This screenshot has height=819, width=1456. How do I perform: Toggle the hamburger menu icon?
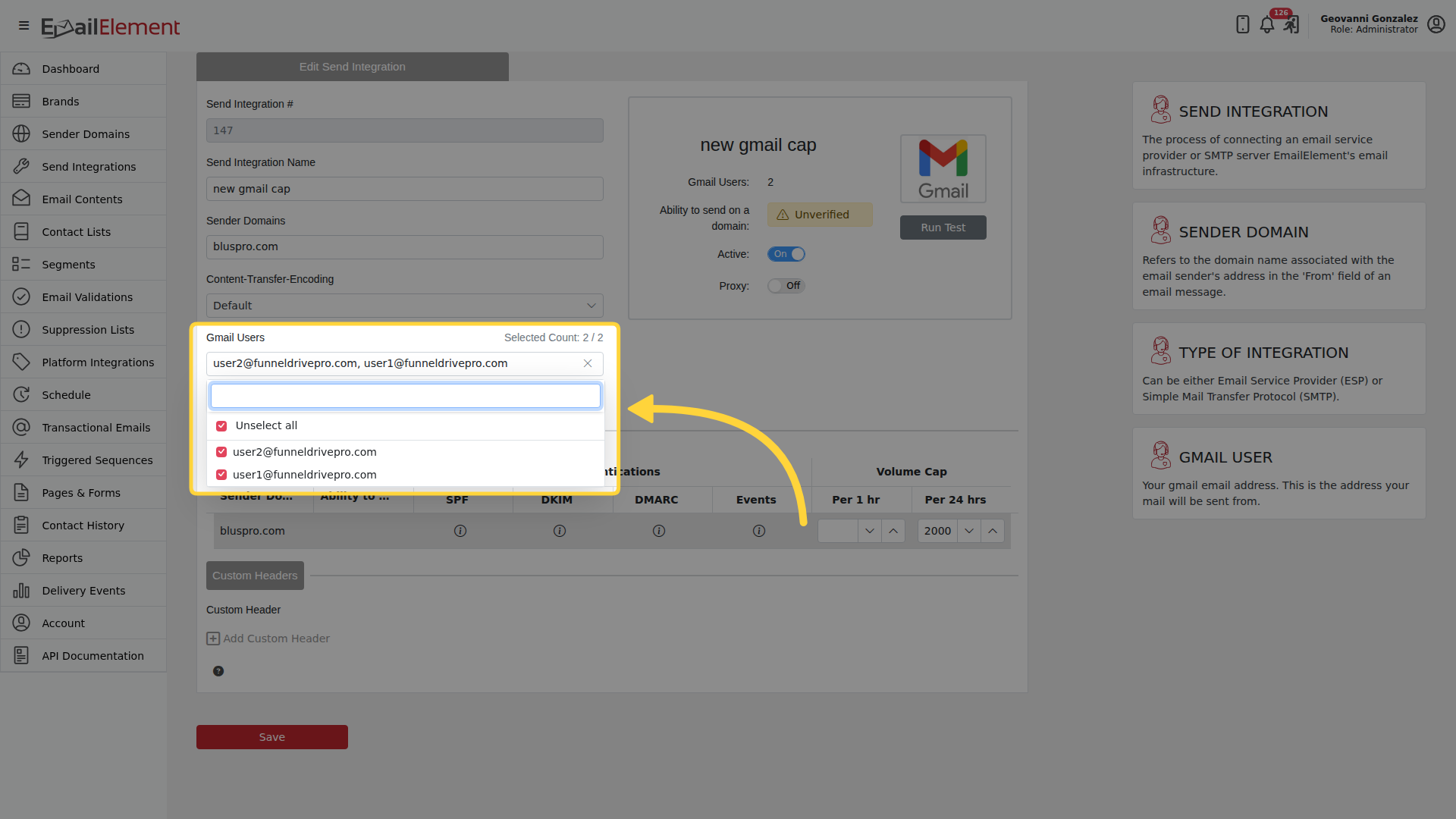(24, 26)
